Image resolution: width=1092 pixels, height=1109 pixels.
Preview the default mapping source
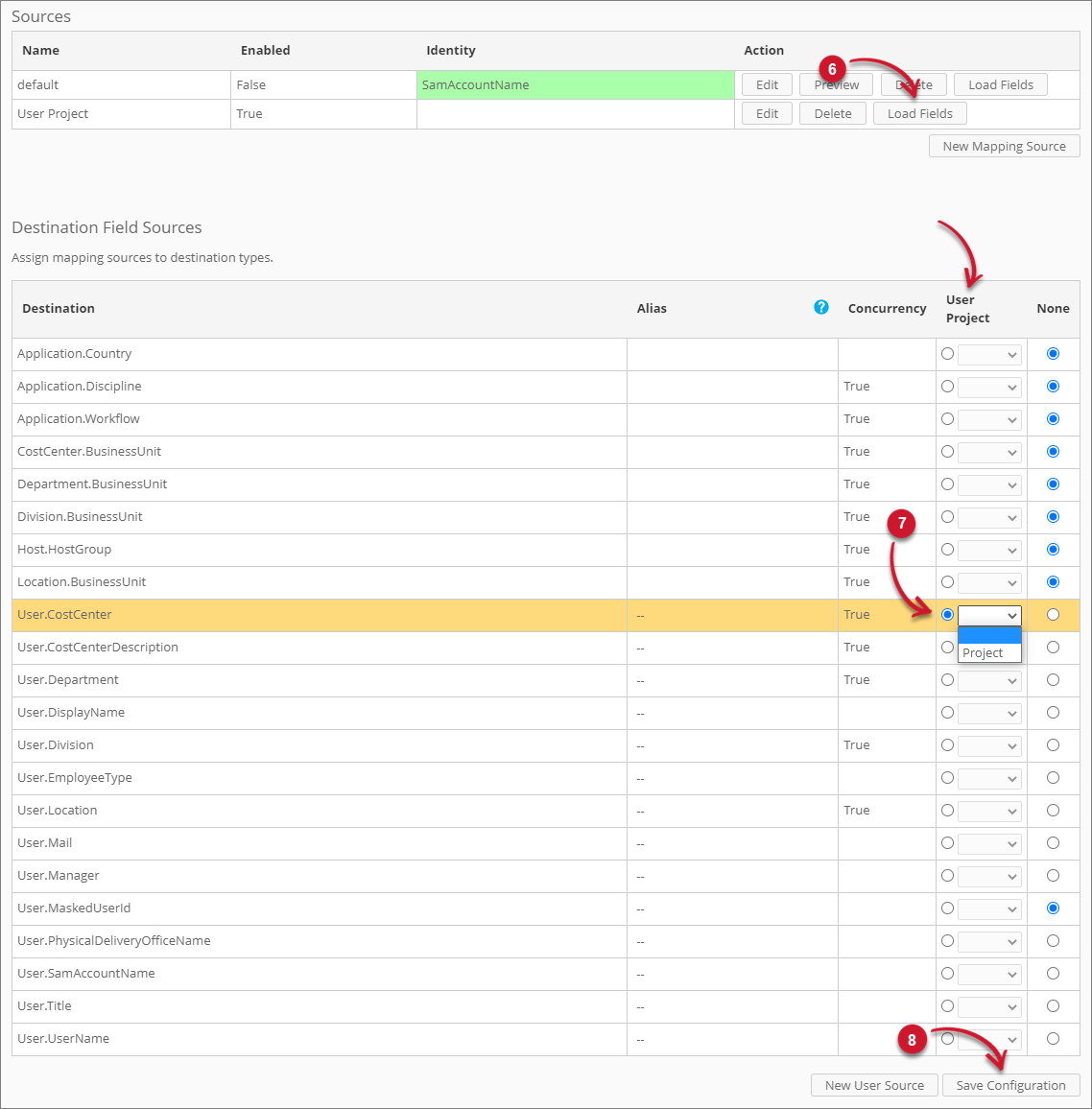click(835, 84)
